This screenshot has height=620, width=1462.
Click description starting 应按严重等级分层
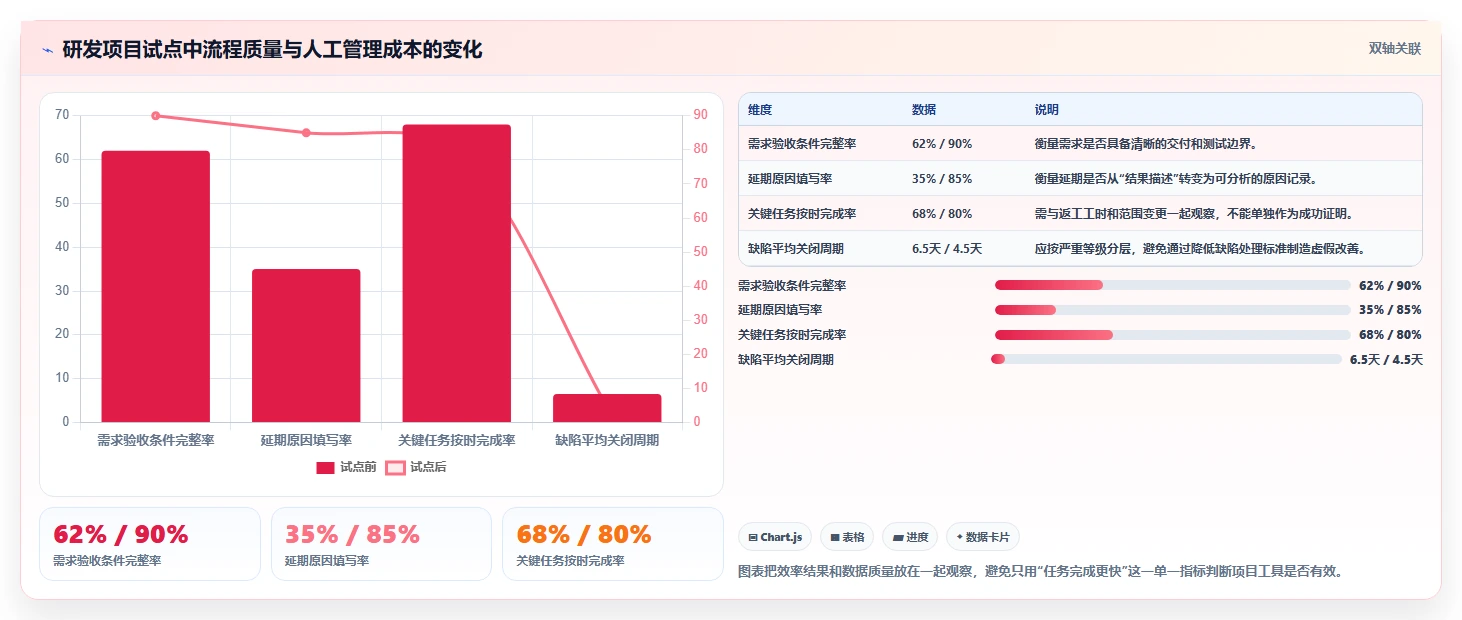tap(1200, 249)
